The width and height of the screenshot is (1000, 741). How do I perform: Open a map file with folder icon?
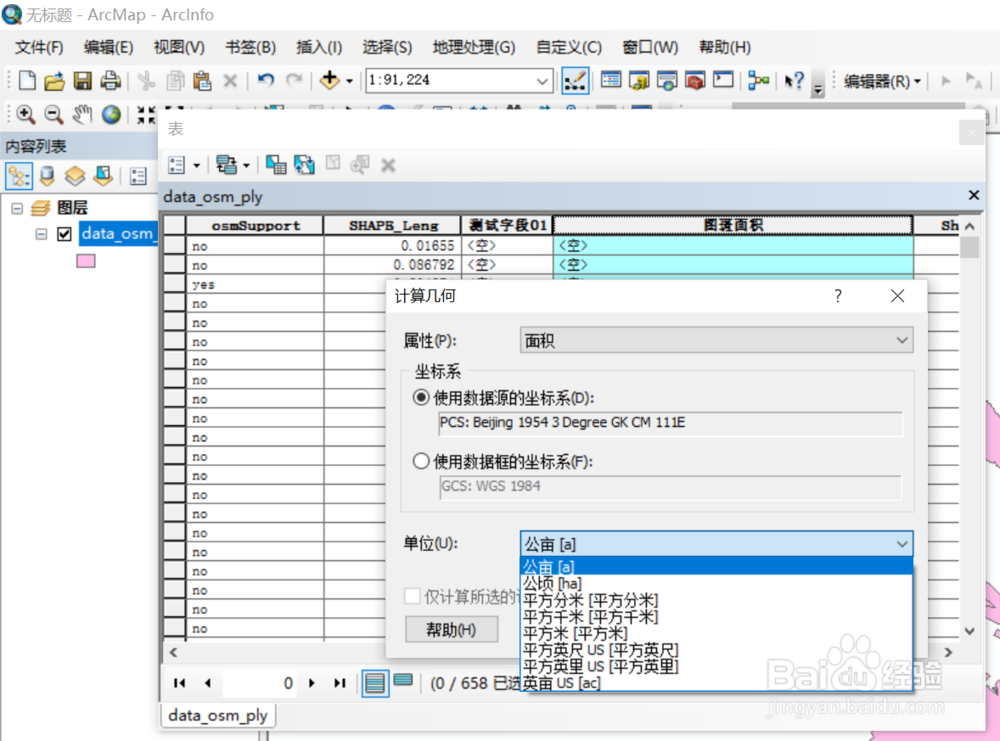point(54,80)
